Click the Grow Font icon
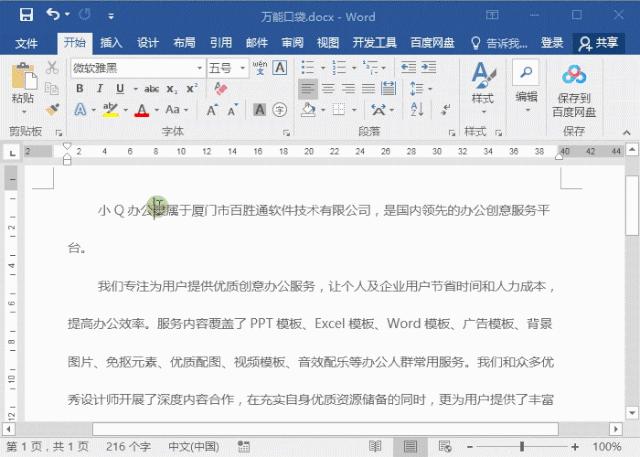The width and height of the screenshot is (640, 457). coord(212,110)
